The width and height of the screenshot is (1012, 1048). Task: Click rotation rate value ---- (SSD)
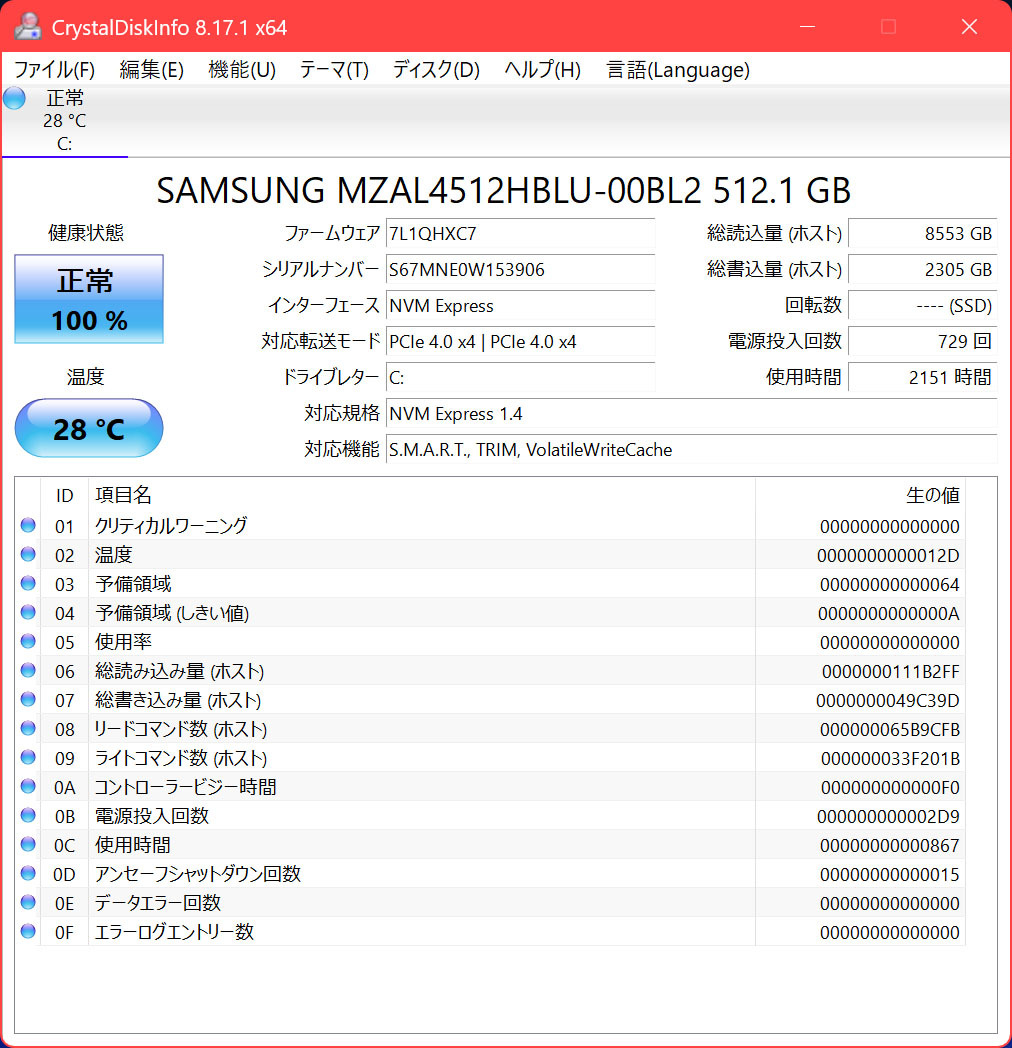922,305
